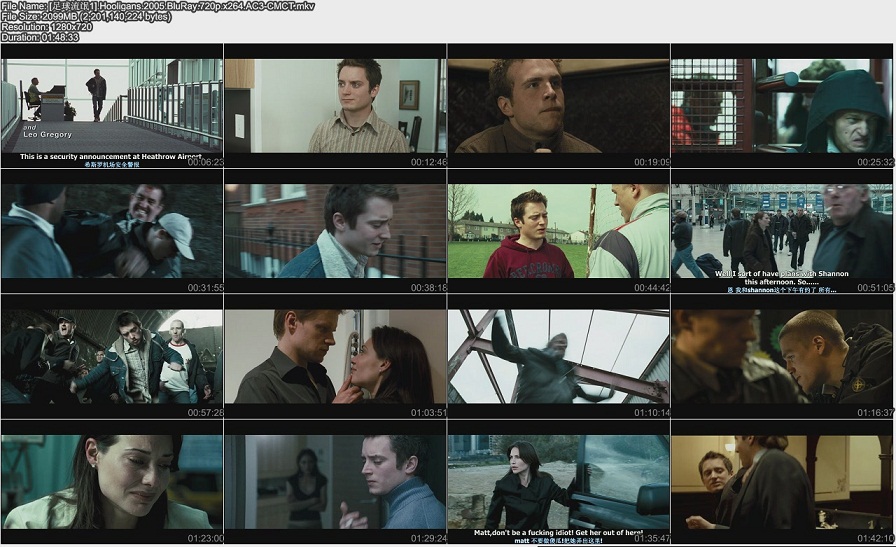The image size is (896, 547).
Task: Select the thumbnail at timestamp 00:06:23
Action: tap(112, 106)
